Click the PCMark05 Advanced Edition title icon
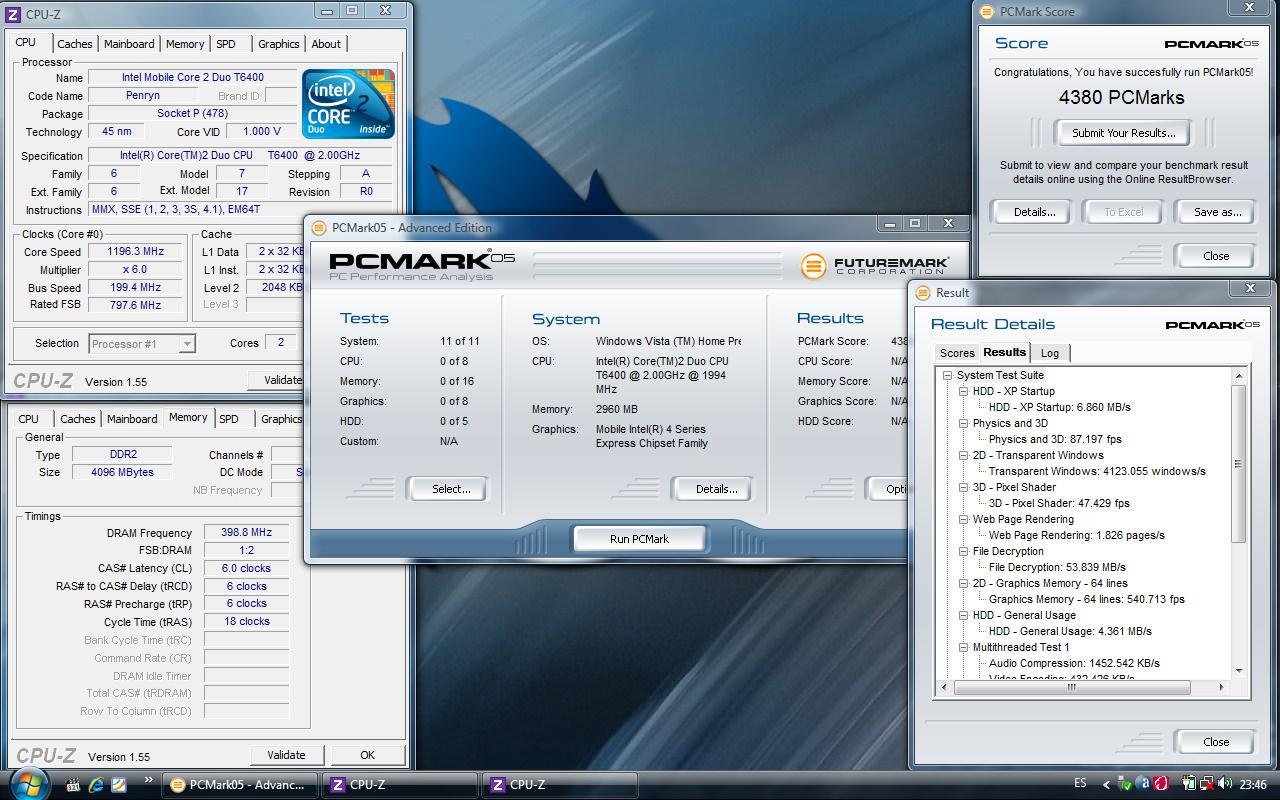Image resolution: width=1280 pixels, height=800 pixels. coord(319,228)
